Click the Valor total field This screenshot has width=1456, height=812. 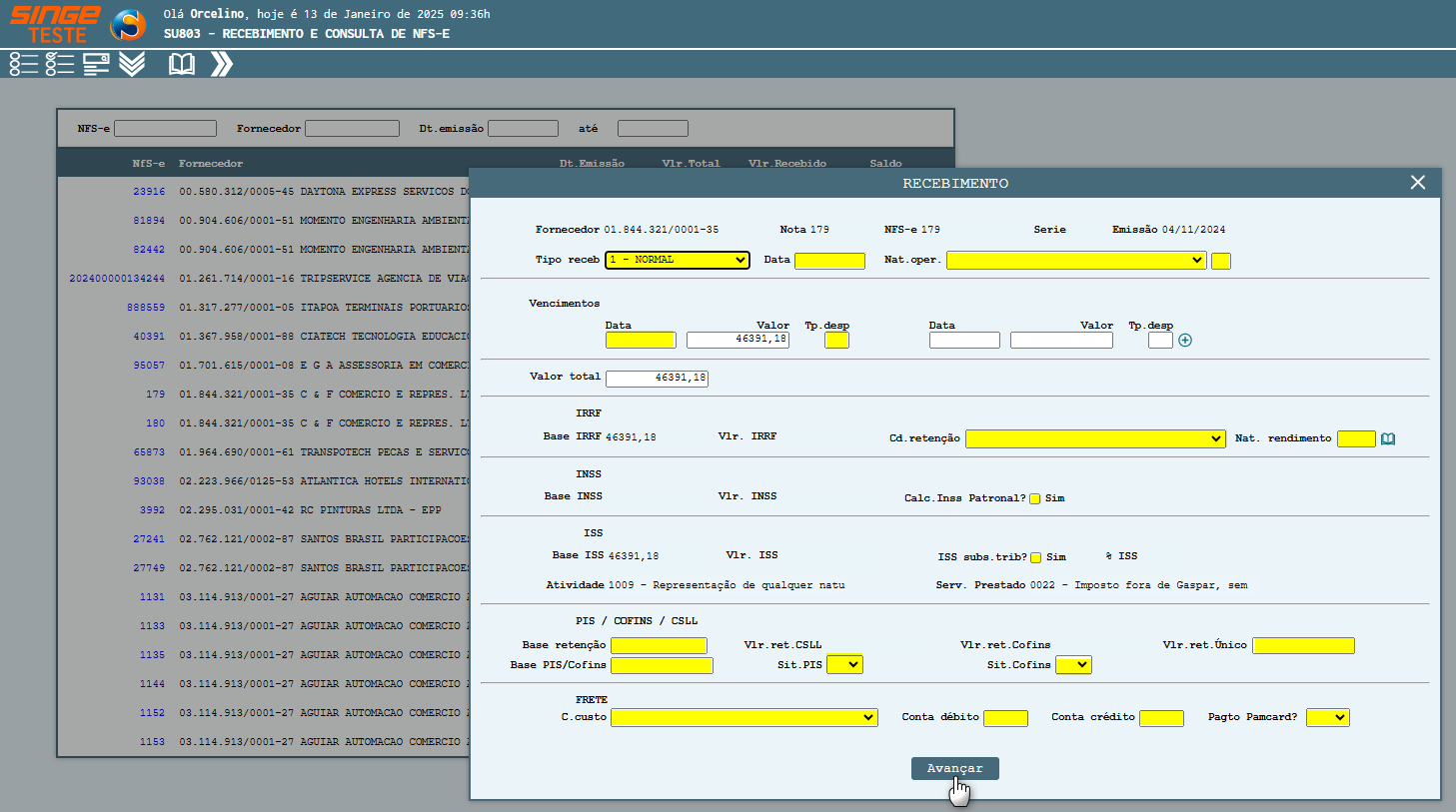coord(657,379)
